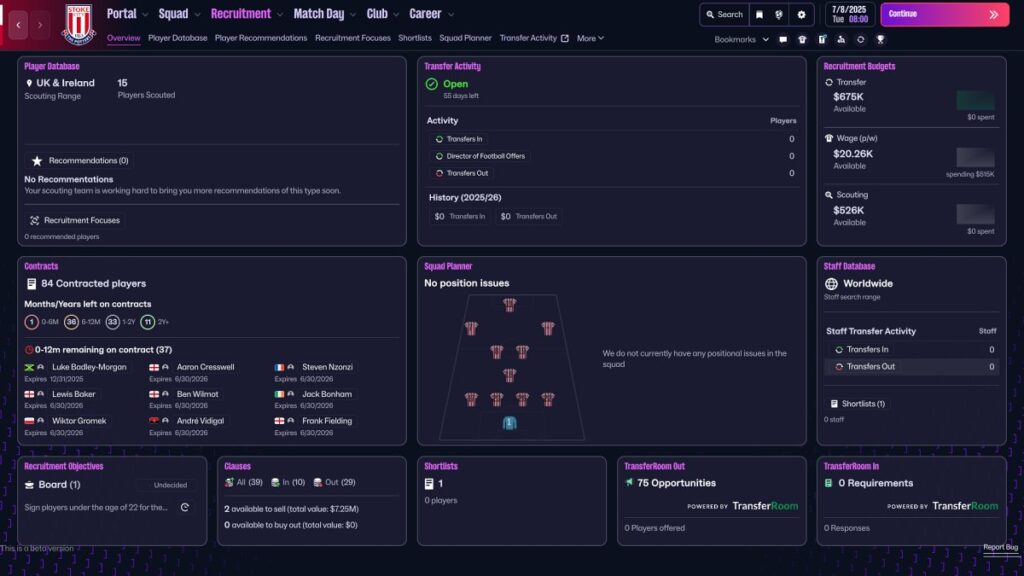
Task: Open the in-game Search
Action: 727,15
